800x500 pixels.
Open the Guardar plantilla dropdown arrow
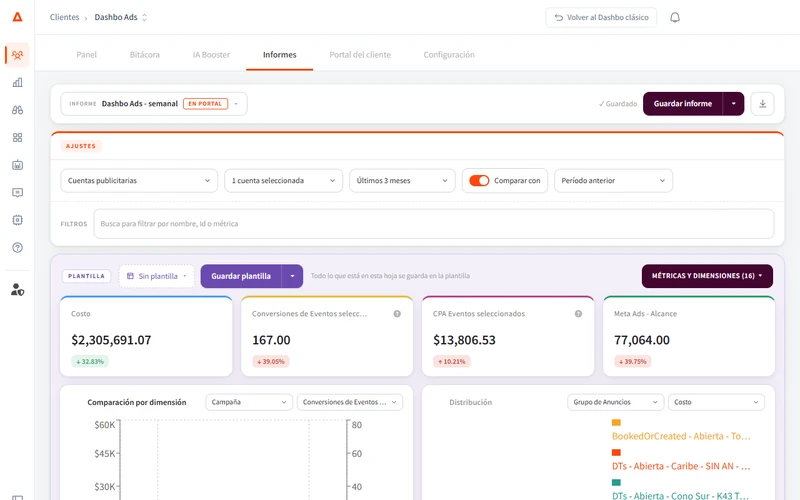point(292,276)
